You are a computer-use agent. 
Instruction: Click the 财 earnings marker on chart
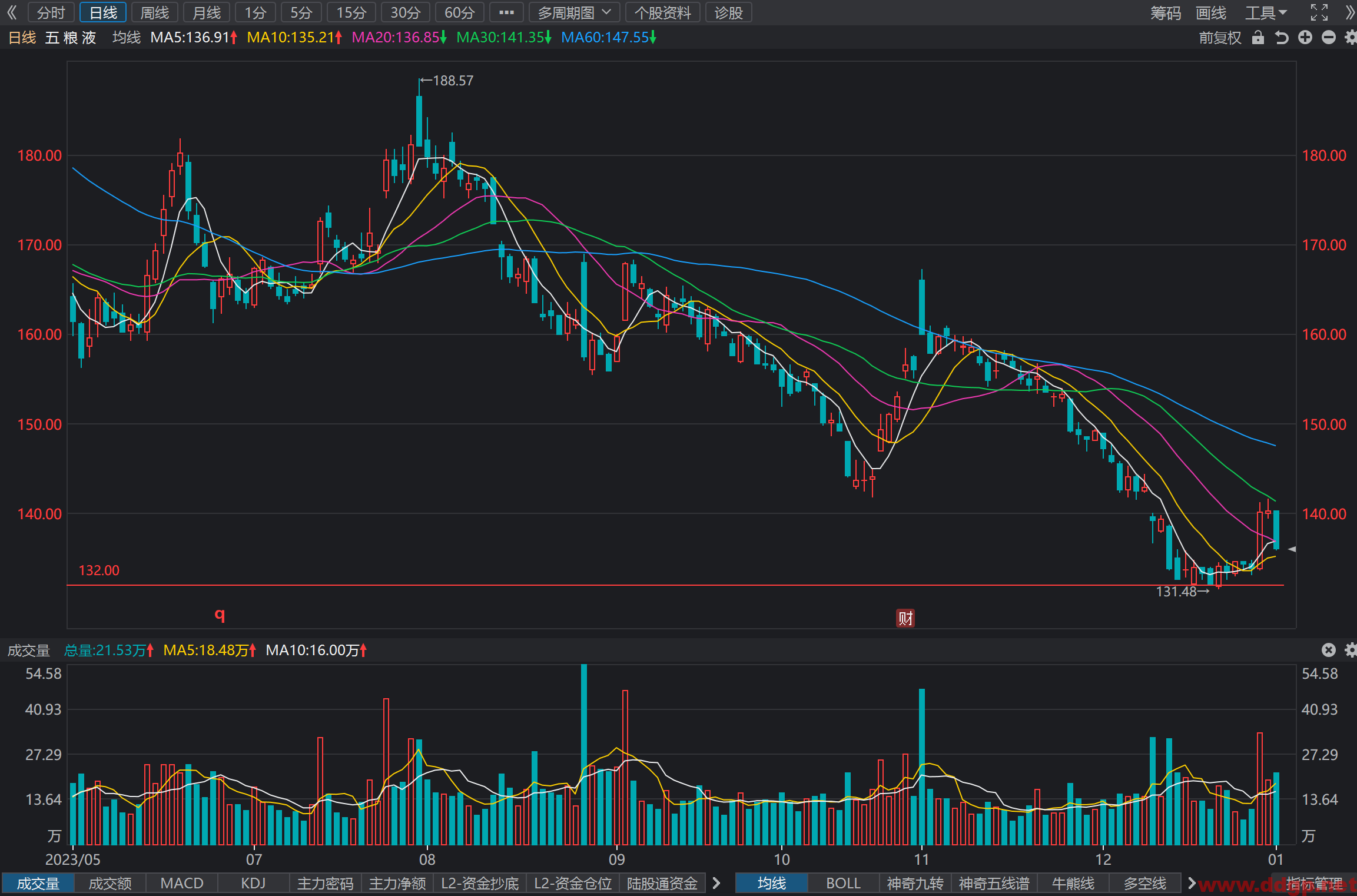coord(905,618)
